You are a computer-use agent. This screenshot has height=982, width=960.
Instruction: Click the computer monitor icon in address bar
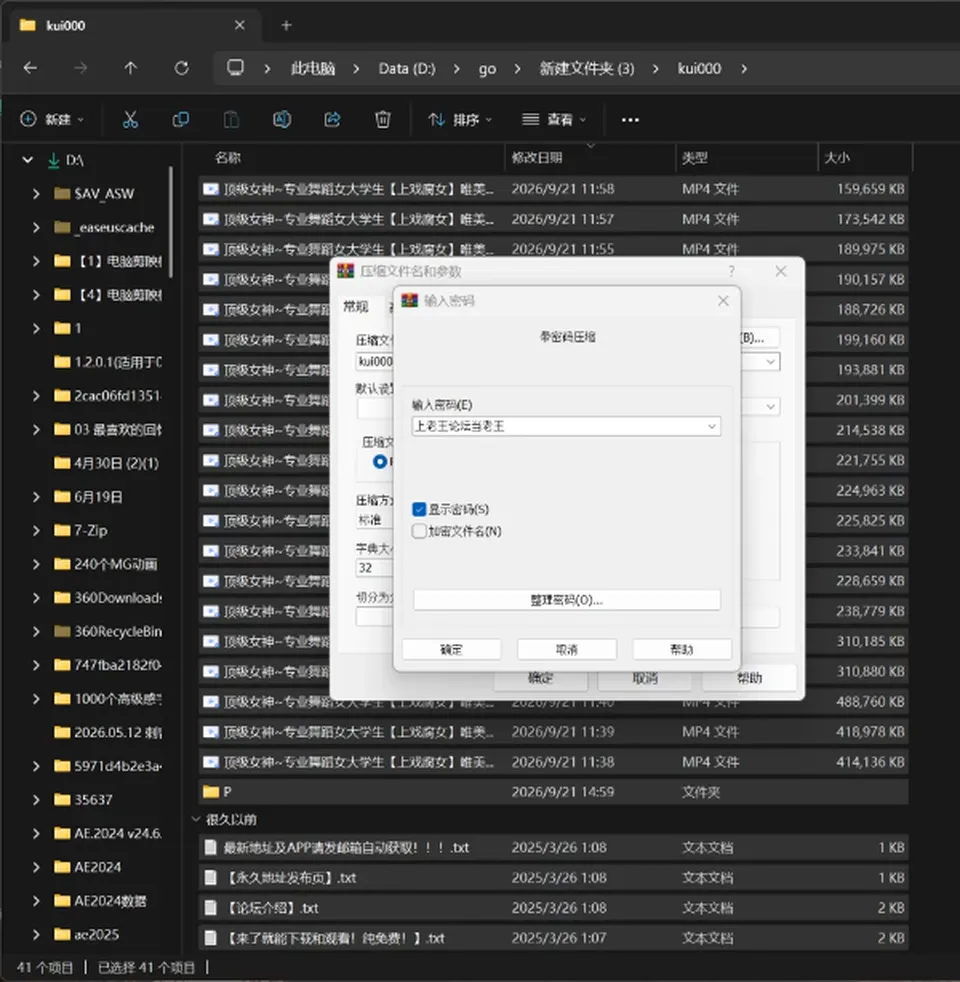[235, 67]
